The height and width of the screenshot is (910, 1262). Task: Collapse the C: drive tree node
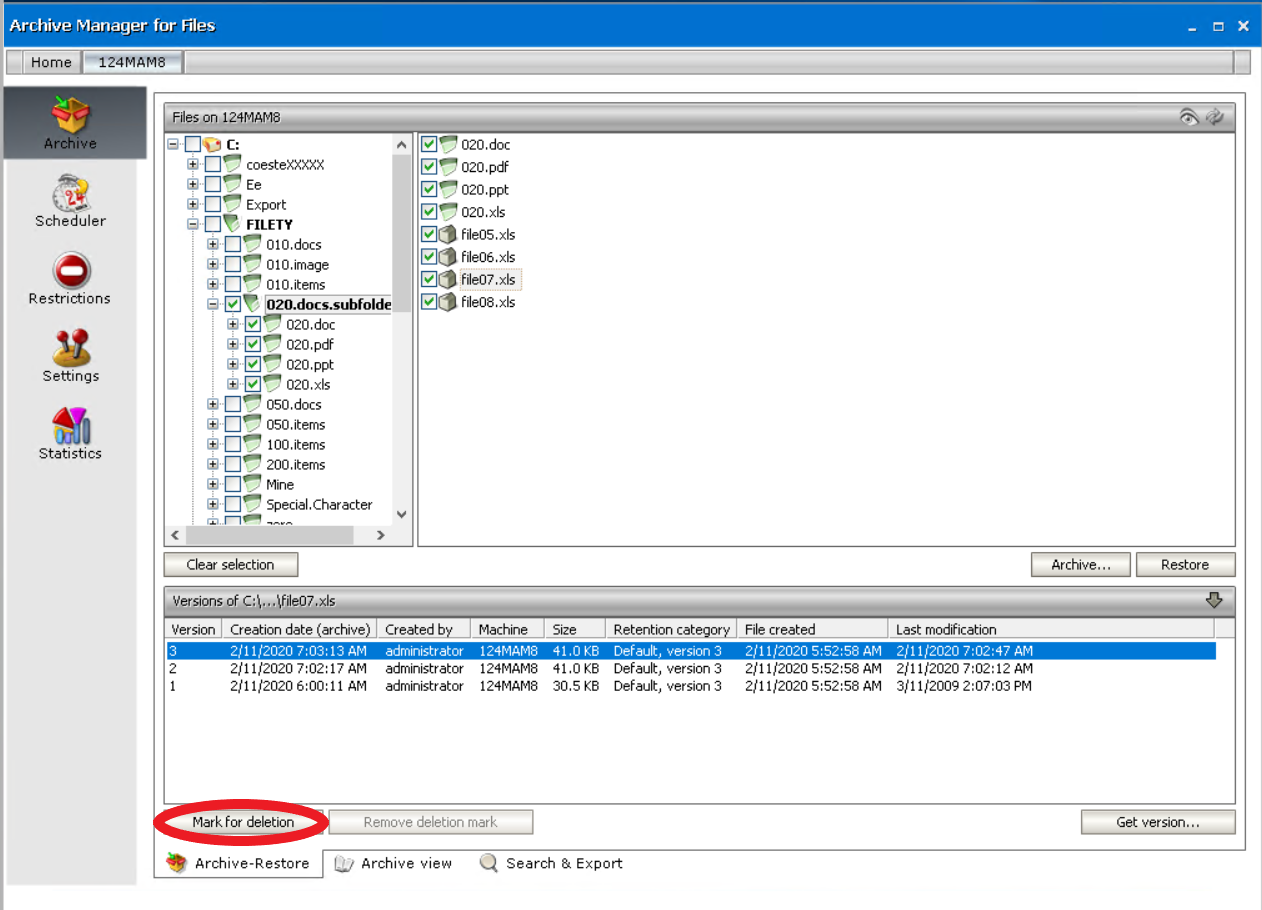173,144
